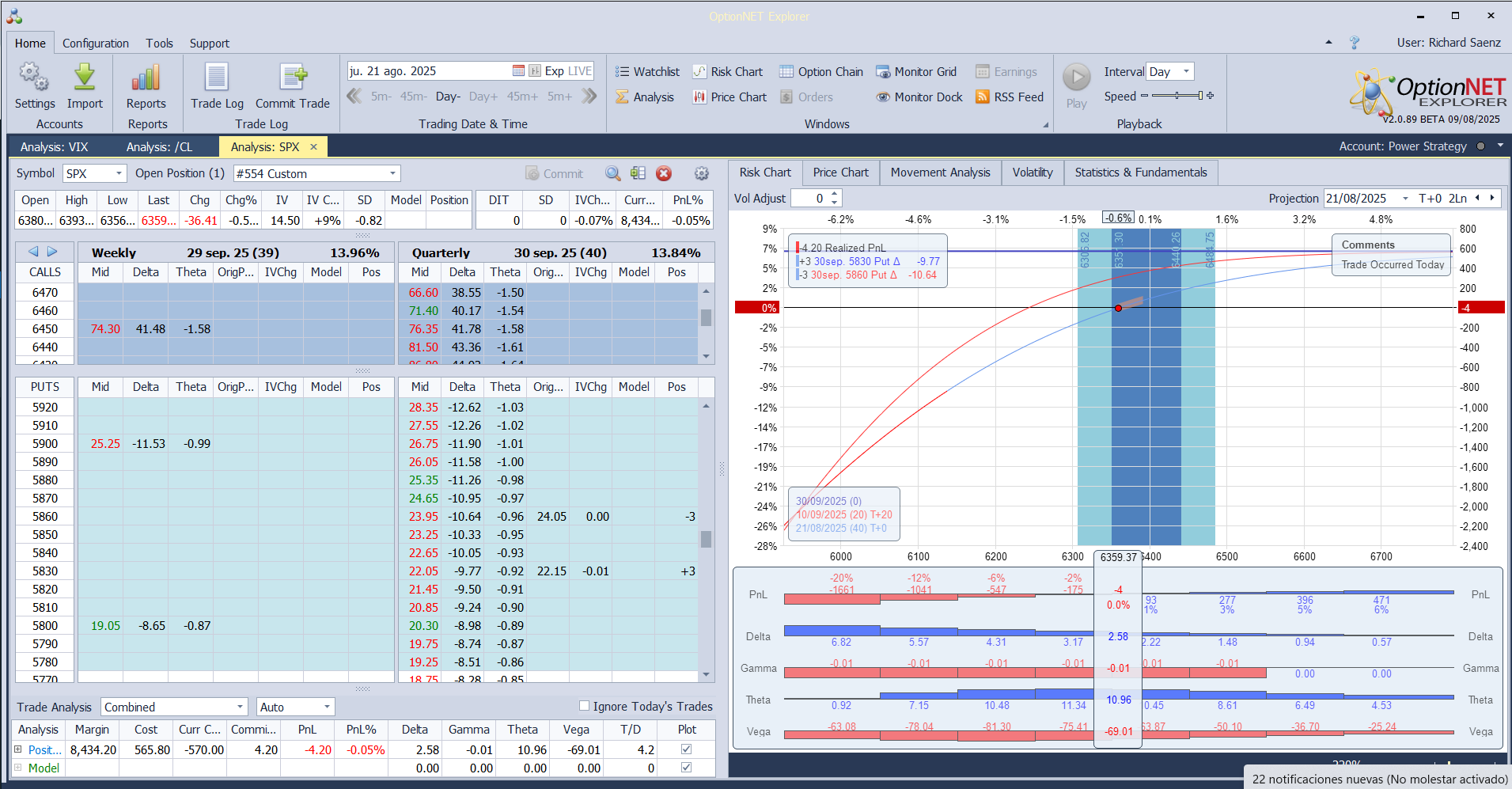This screenshot has height=789, width=1512.
Task: Open the Tools ribbon tab
Action: point(159,43)
